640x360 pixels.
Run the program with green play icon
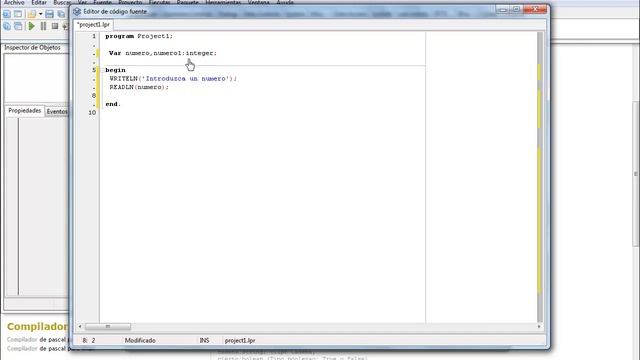pos(31,26)
